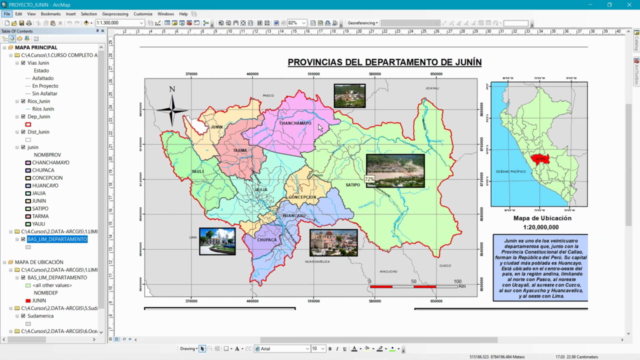This screenshot has width=640, height=360.
Task: Toggle BAS_LIM_DEPARTAMENTO checkbox under Mapa de Ubicación
Action: coord(23,278)
